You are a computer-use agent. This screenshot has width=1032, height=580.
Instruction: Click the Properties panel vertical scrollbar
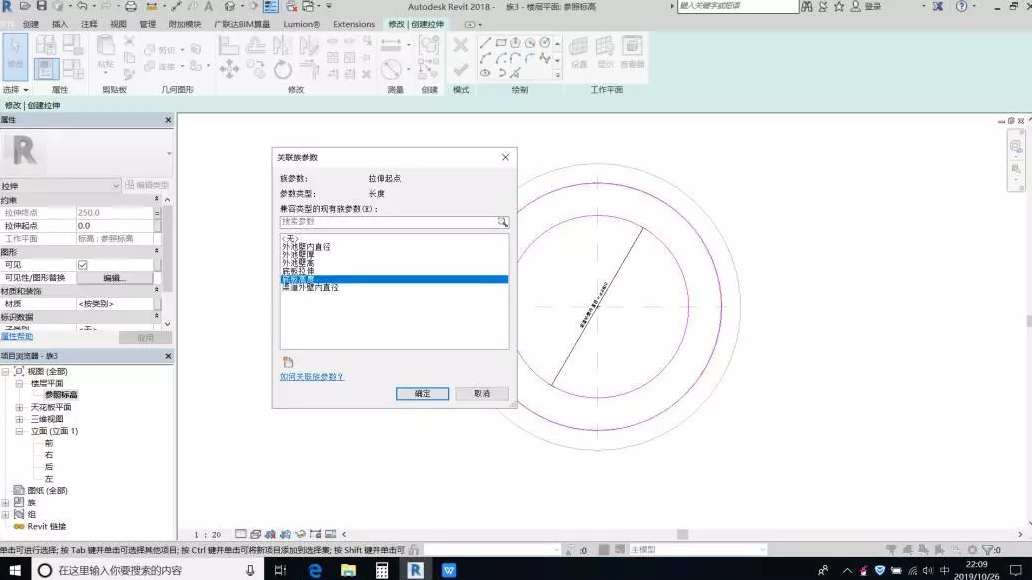[168, 250]
